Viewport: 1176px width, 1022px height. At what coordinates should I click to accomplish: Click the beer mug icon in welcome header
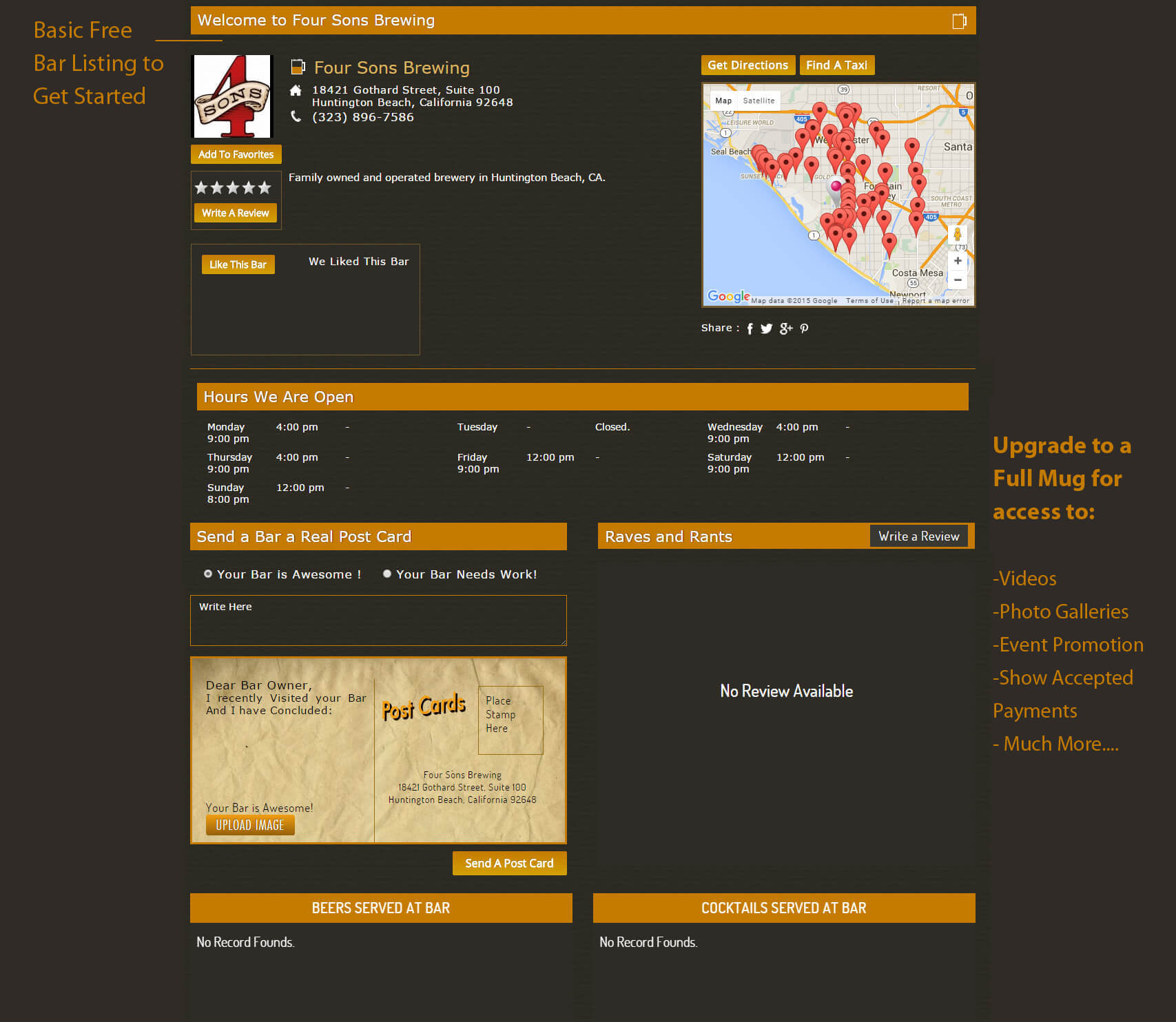[959, 21]
